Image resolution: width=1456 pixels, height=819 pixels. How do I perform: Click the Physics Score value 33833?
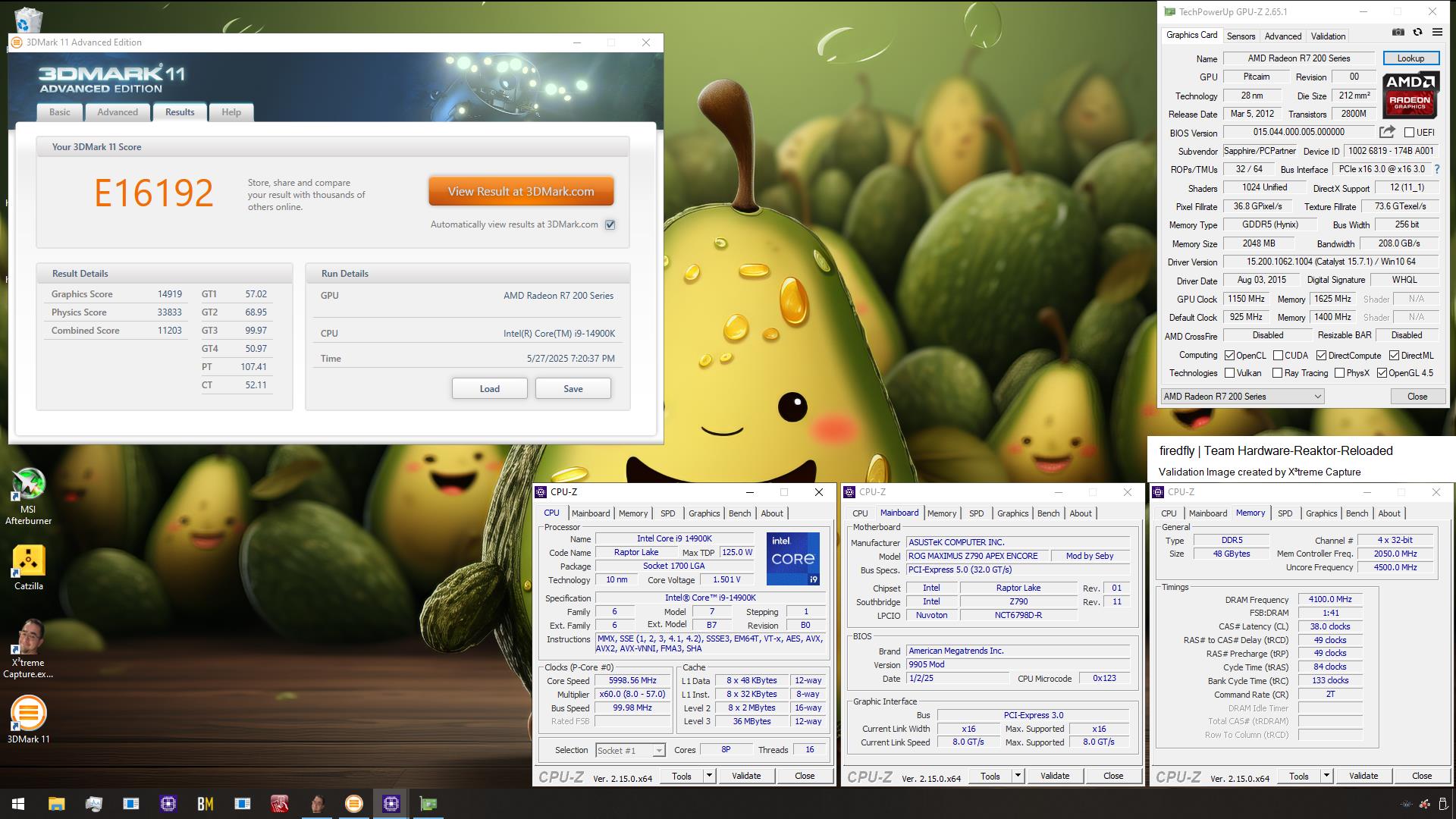(x=169, y=312)
